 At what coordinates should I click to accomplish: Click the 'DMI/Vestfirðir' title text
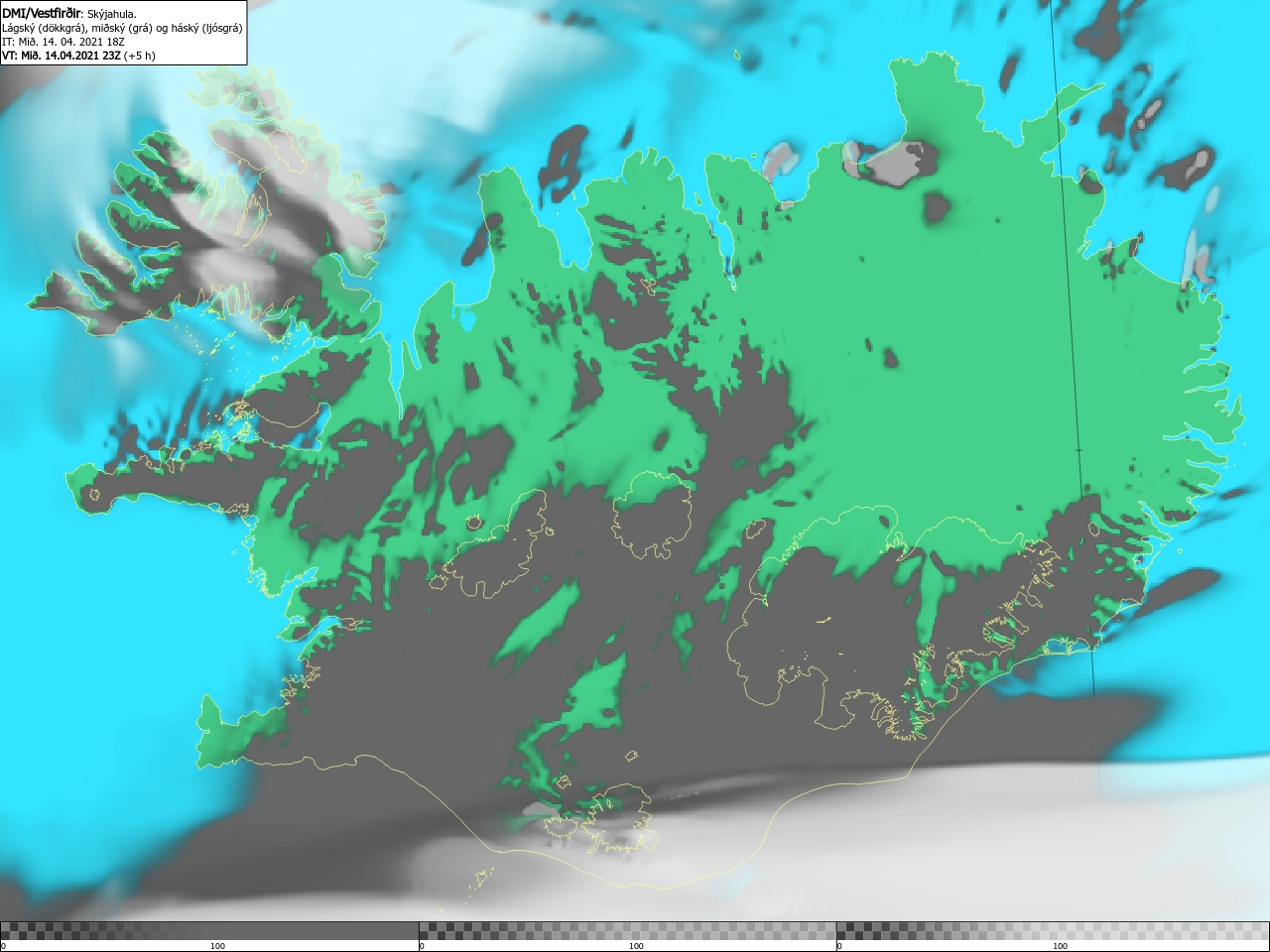(42, 13)
